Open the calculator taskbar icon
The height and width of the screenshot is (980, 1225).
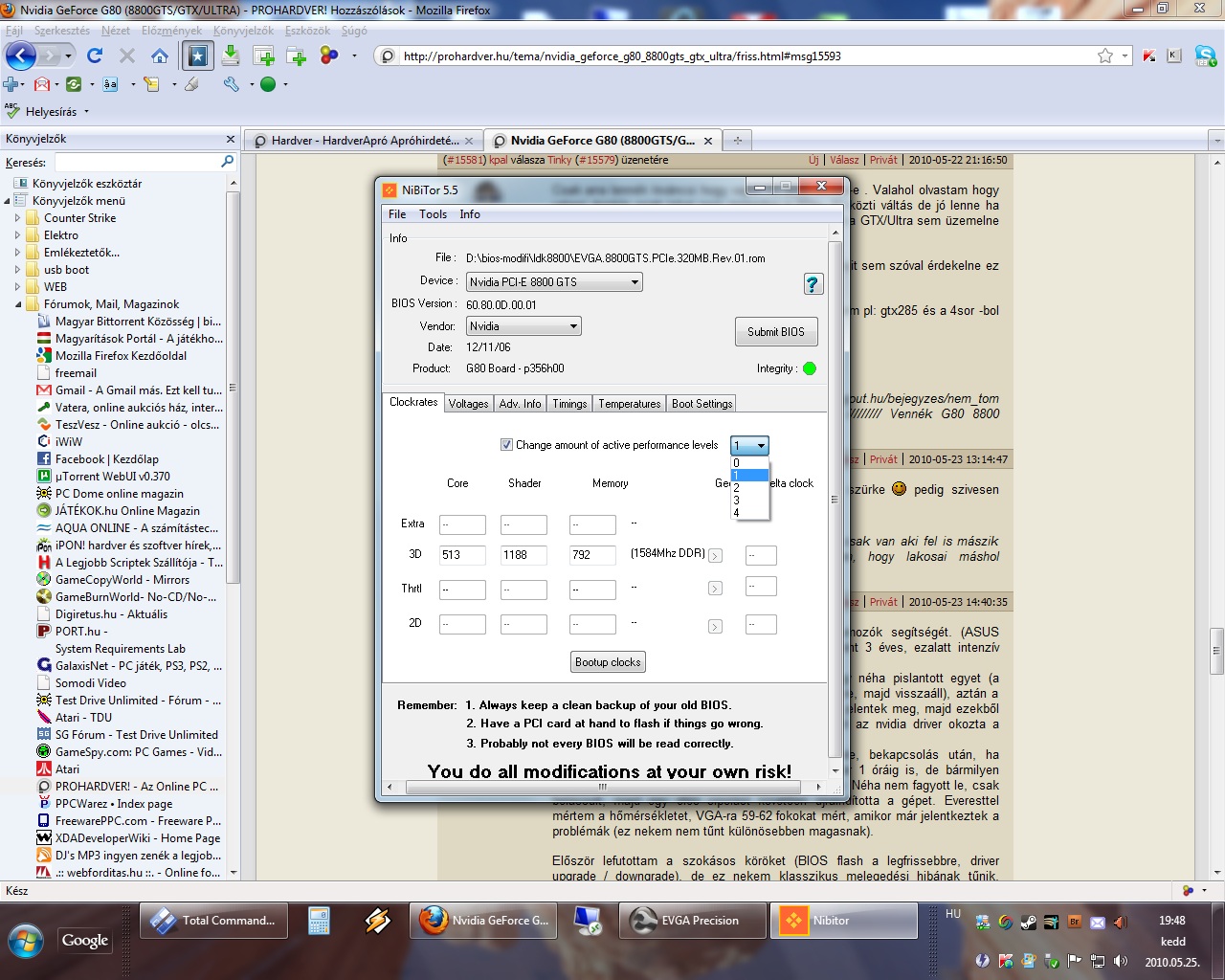pyautogui.click(x=319, y=921)
